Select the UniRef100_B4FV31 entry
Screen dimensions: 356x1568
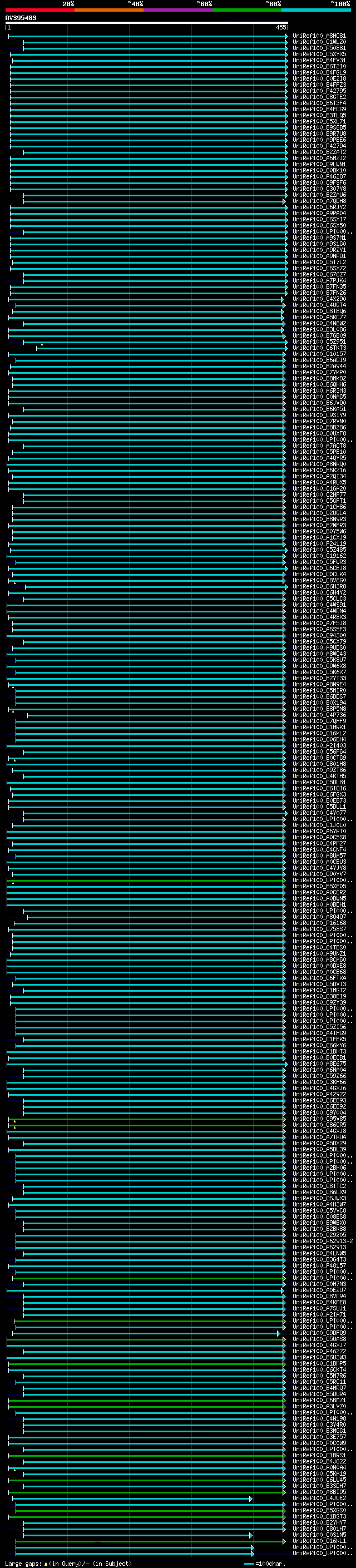(319, 60)
